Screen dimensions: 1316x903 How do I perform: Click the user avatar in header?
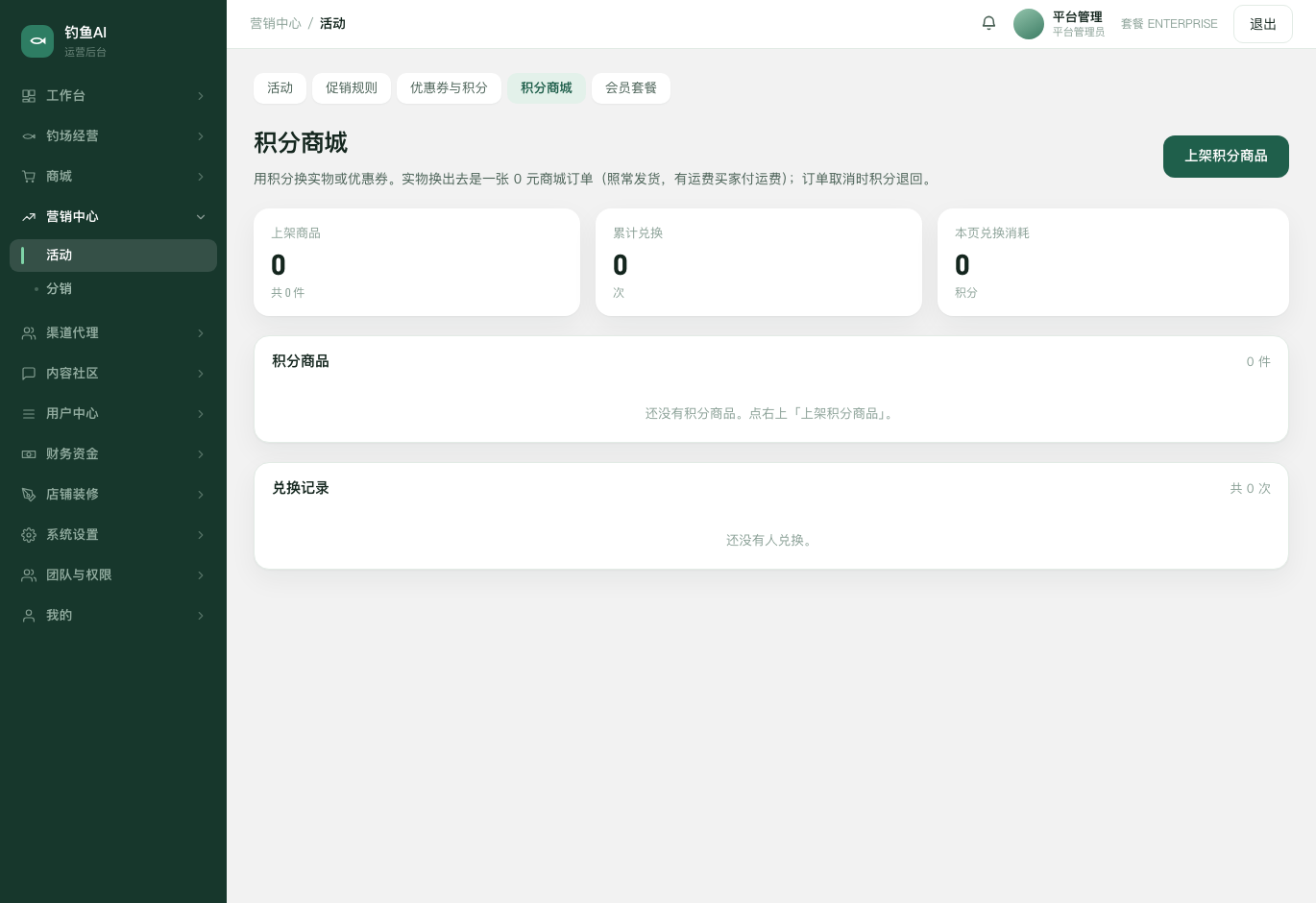(x=1029, y=24)
